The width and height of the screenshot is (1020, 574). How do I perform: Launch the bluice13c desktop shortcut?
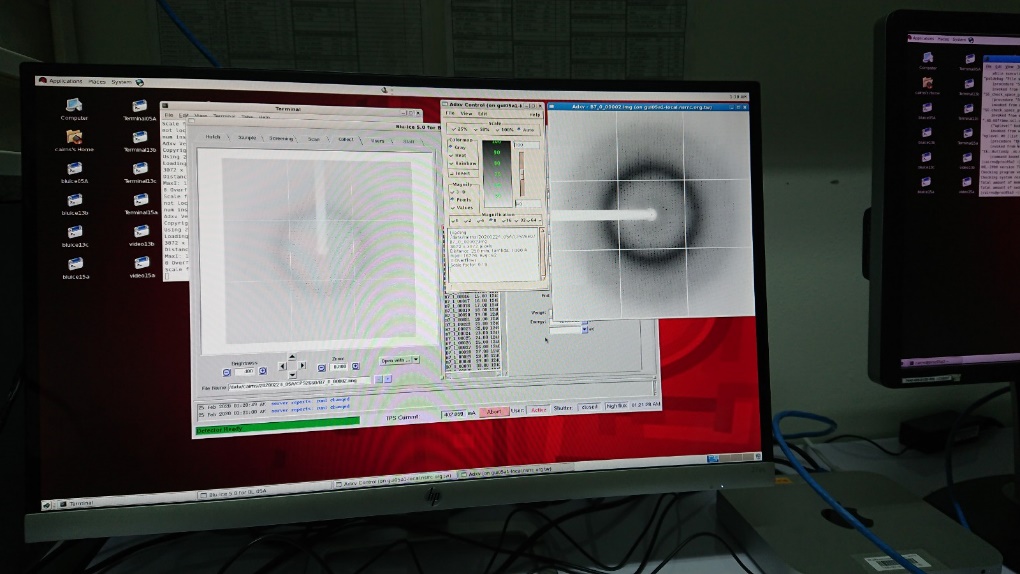click(x=75, y=231)
